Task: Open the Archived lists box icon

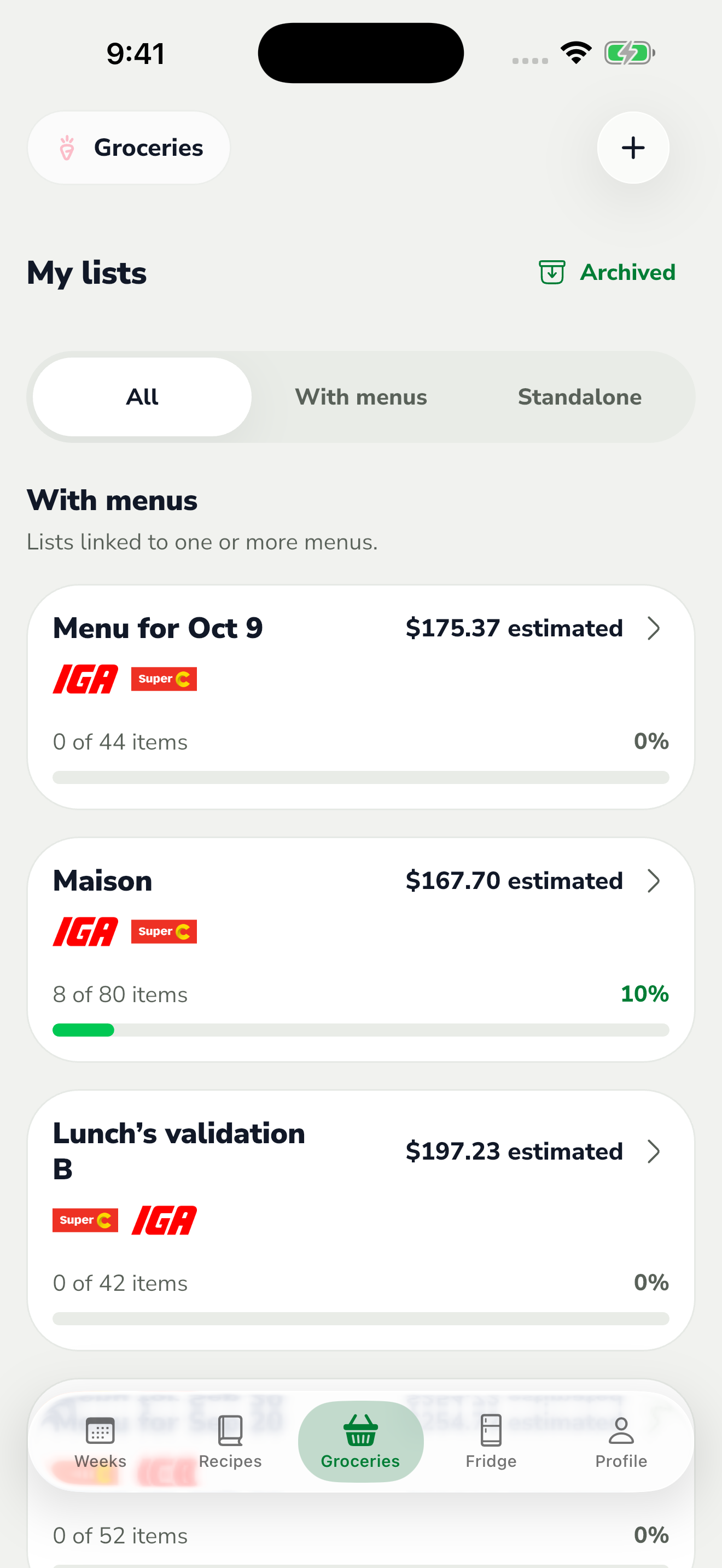Action: [x=551, y=272]
